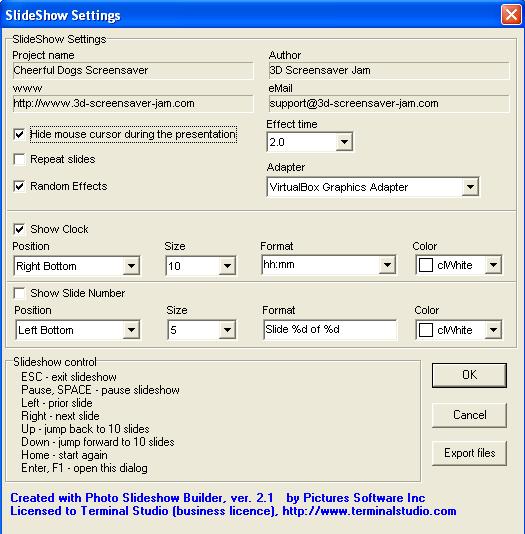Click the Adapter label
This screenshot has width=525, height=534.
click(286, 167)
